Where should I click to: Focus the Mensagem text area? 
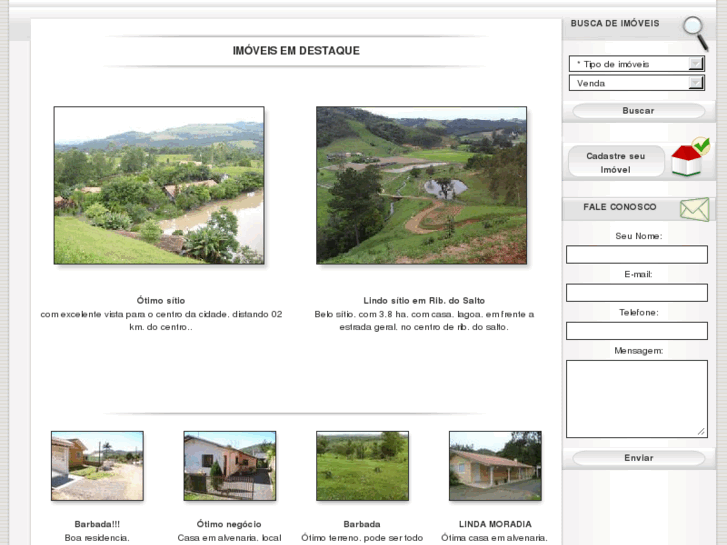pyautogui.click(x=637, y=399)
